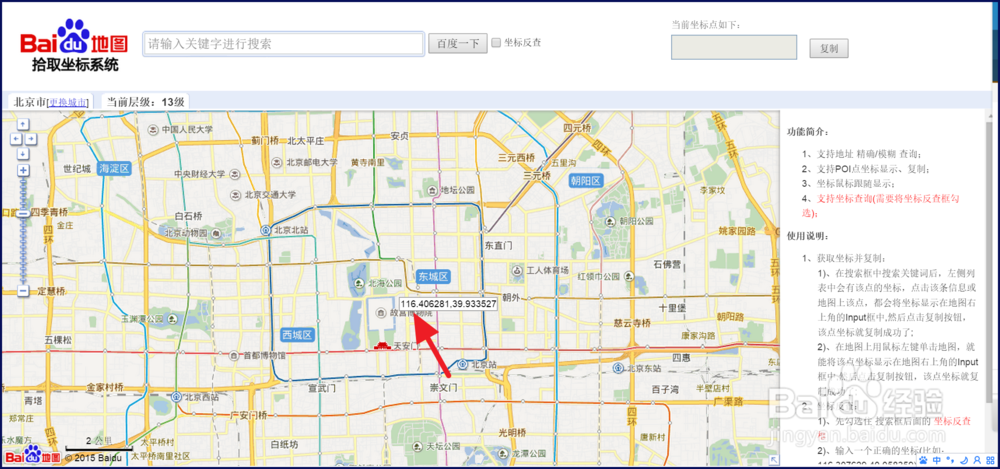The image size is (1000, 469).
Task: Click the 北京北站 railway station icon
Action: [265, 230]
